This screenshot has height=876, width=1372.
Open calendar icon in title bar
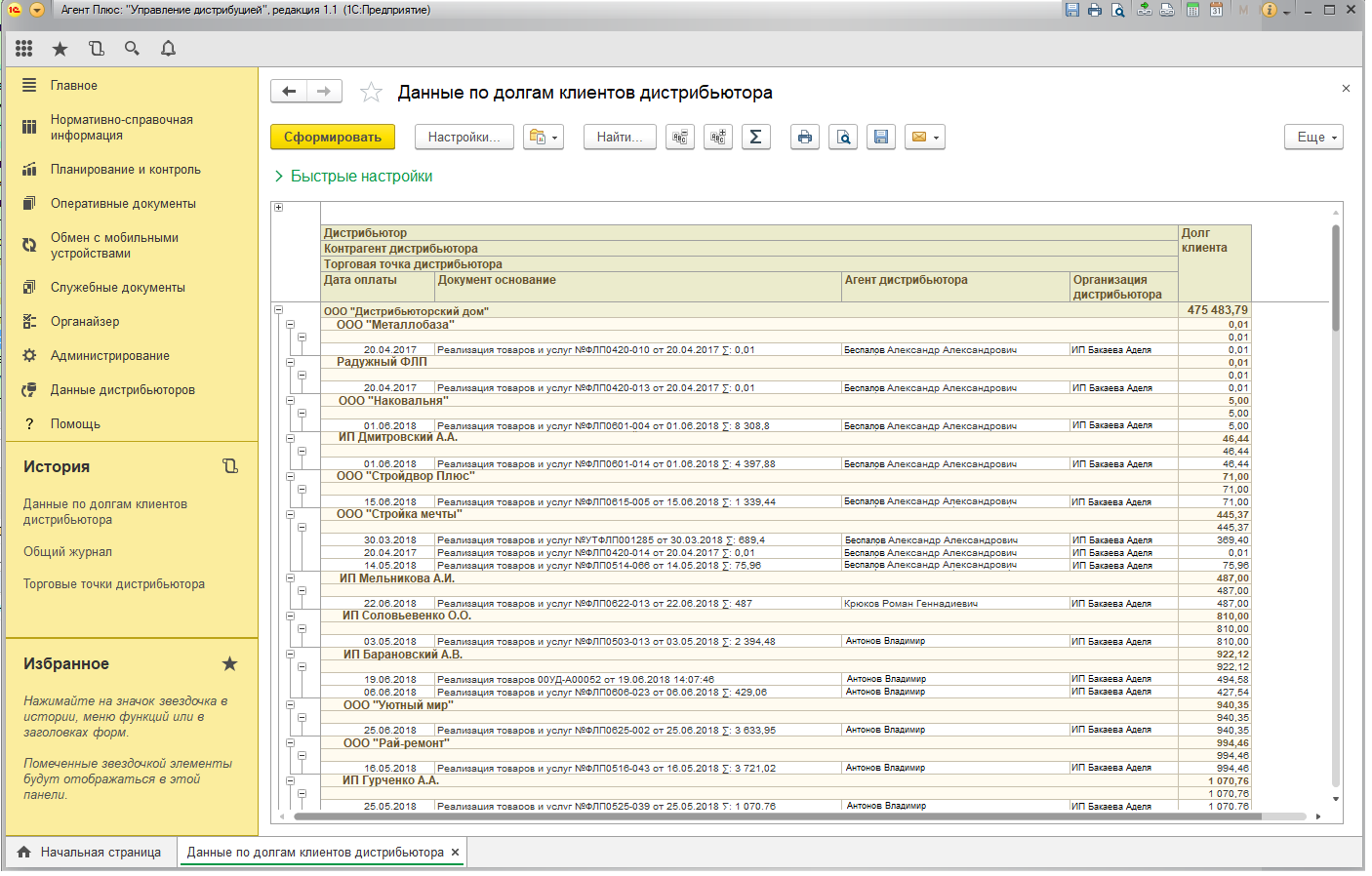coord(1216,10)
